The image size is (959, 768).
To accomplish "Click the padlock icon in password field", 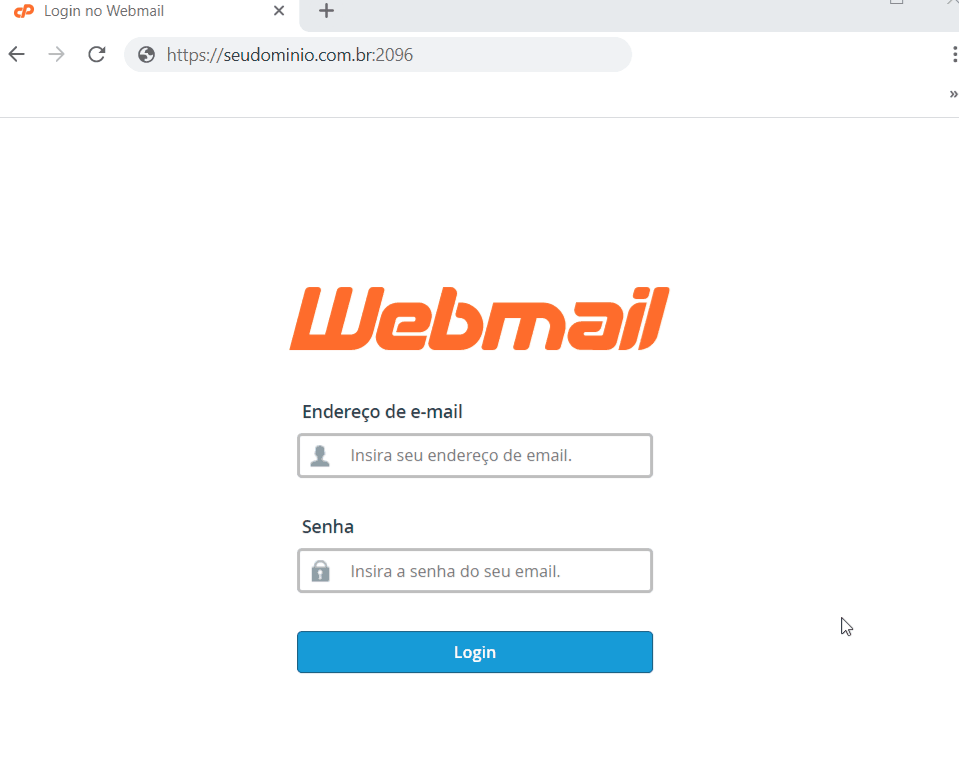I will pyautogui.click(x=320, y=571).
